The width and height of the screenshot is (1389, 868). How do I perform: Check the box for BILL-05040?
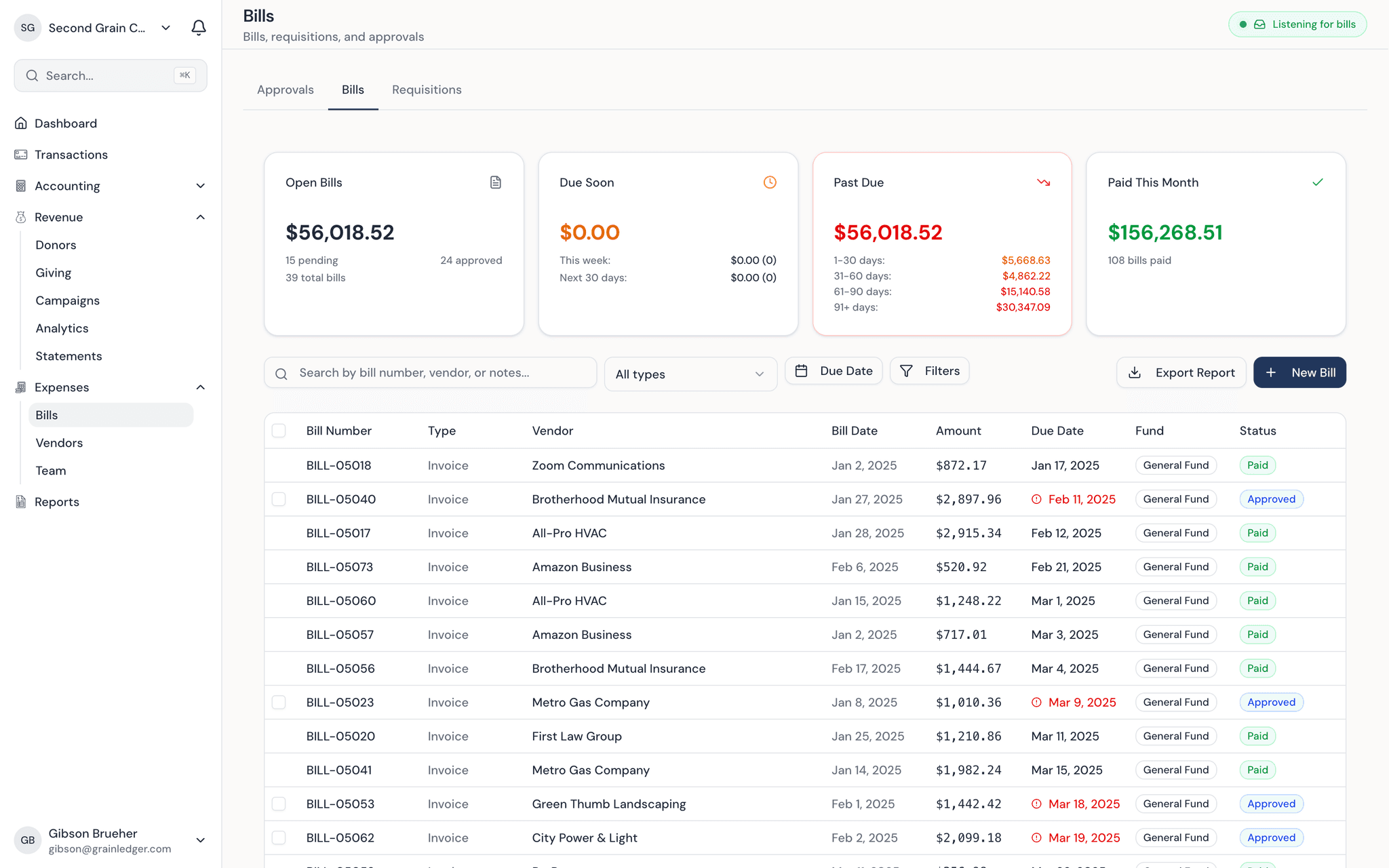tap(279, 499)
